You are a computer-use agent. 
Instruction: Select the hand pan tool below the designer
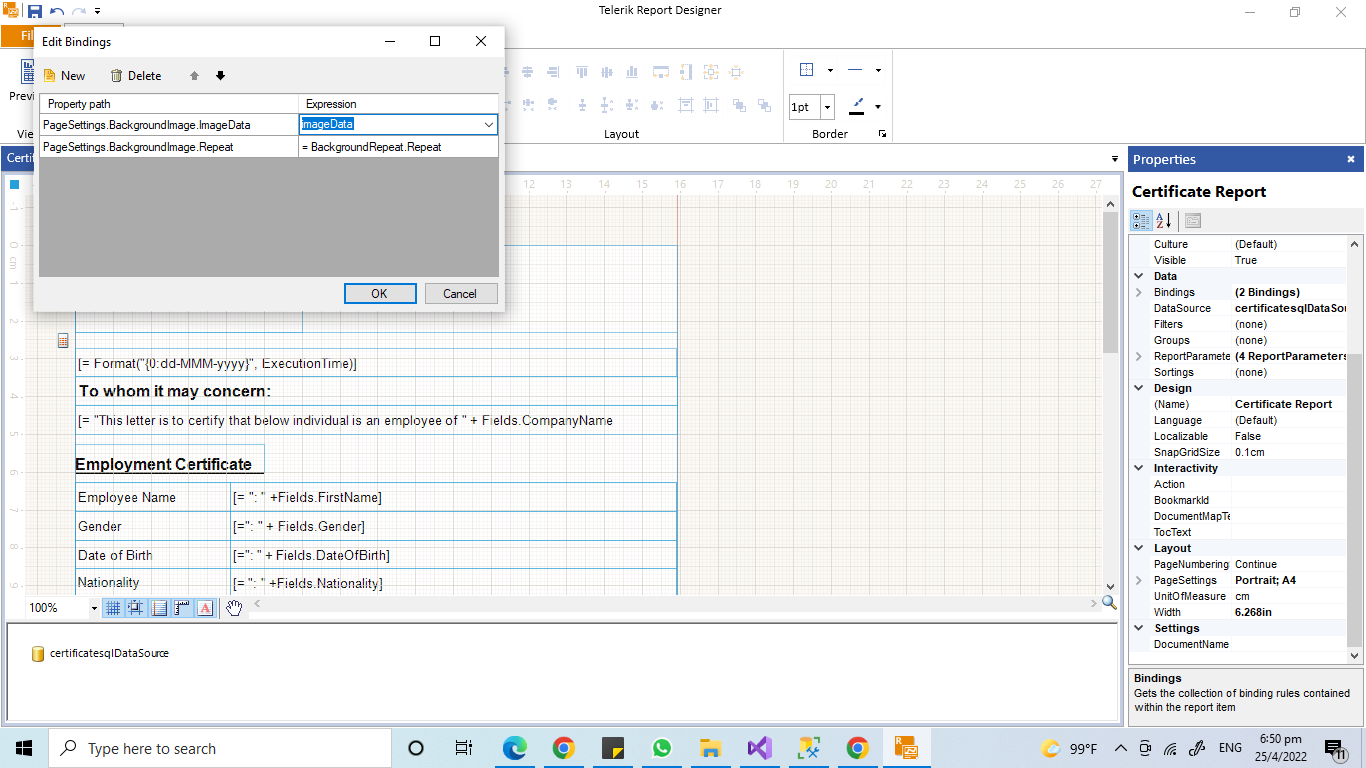point(234,607)
